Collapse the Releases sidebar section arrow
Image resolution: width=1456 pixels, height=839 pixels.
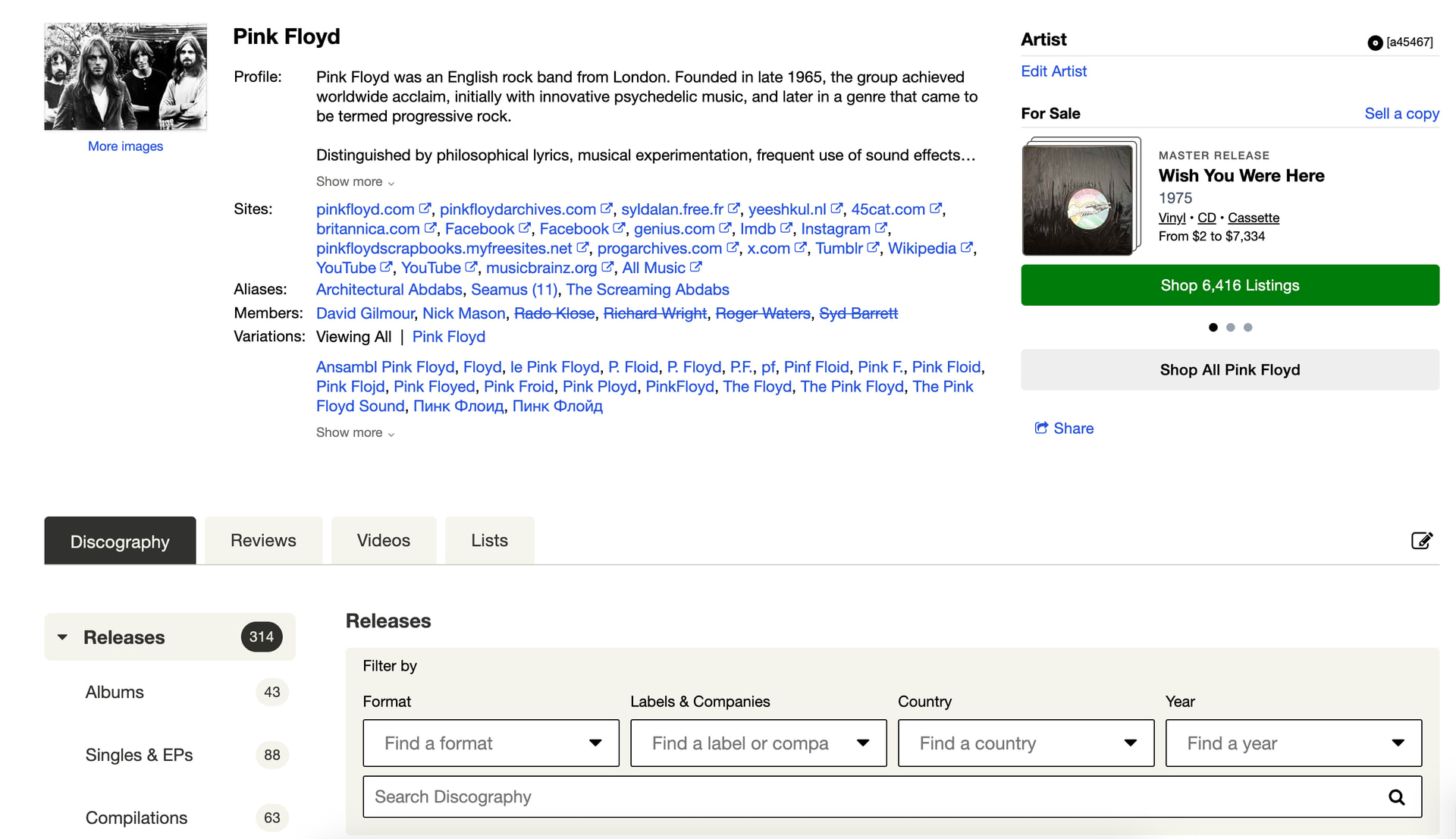[63, 637]
